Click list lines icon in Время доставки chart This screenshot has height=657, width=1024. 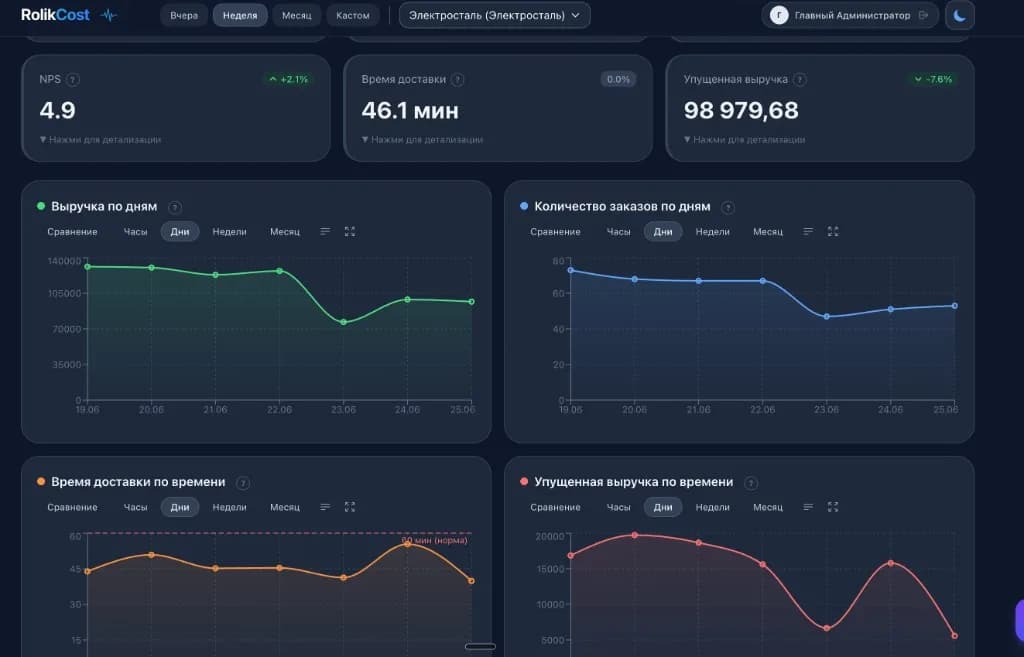coord(325,507)
